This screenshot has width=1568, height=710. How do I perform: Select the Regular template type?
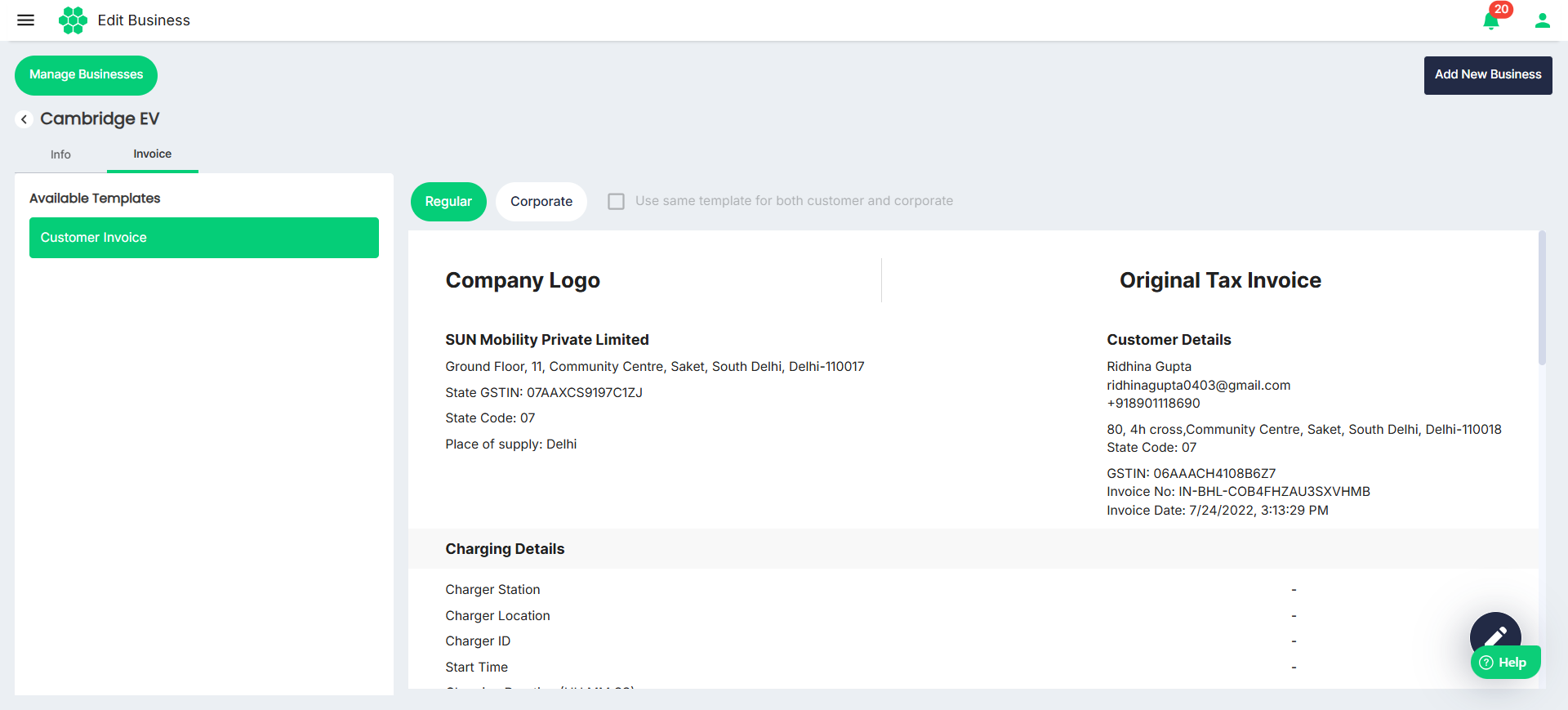(448, 202)
